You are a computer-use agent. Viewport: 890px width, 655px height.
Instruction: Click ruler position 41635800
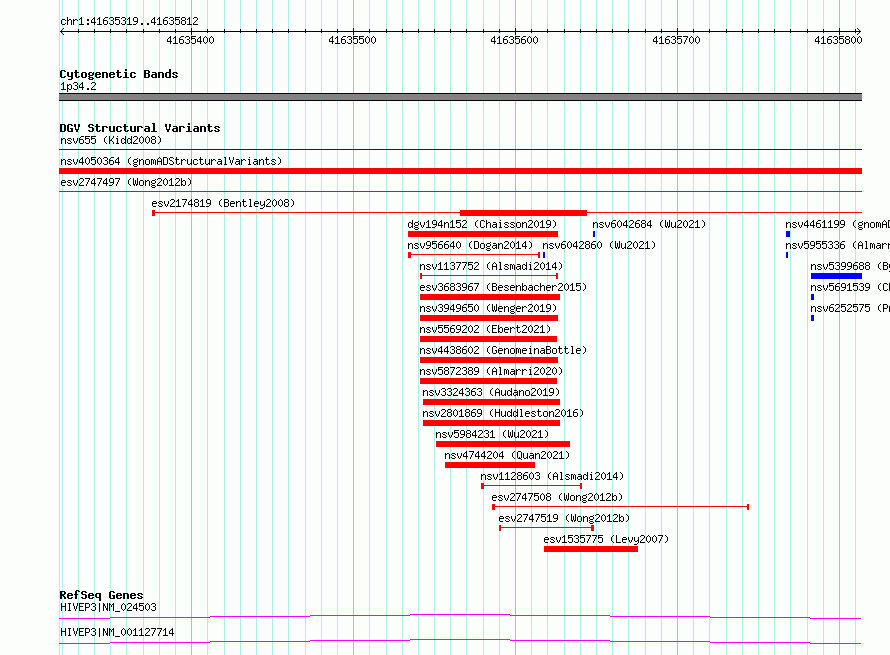click(x=838, y=40)
